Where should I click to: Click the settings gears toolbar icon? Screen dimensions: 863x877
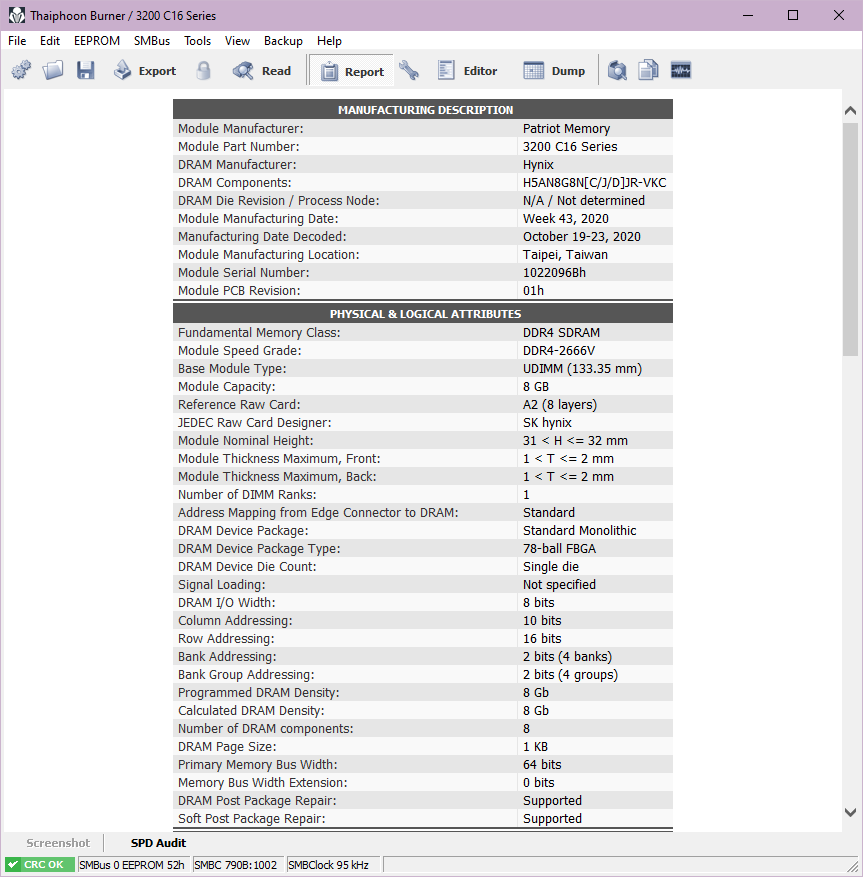21,70
